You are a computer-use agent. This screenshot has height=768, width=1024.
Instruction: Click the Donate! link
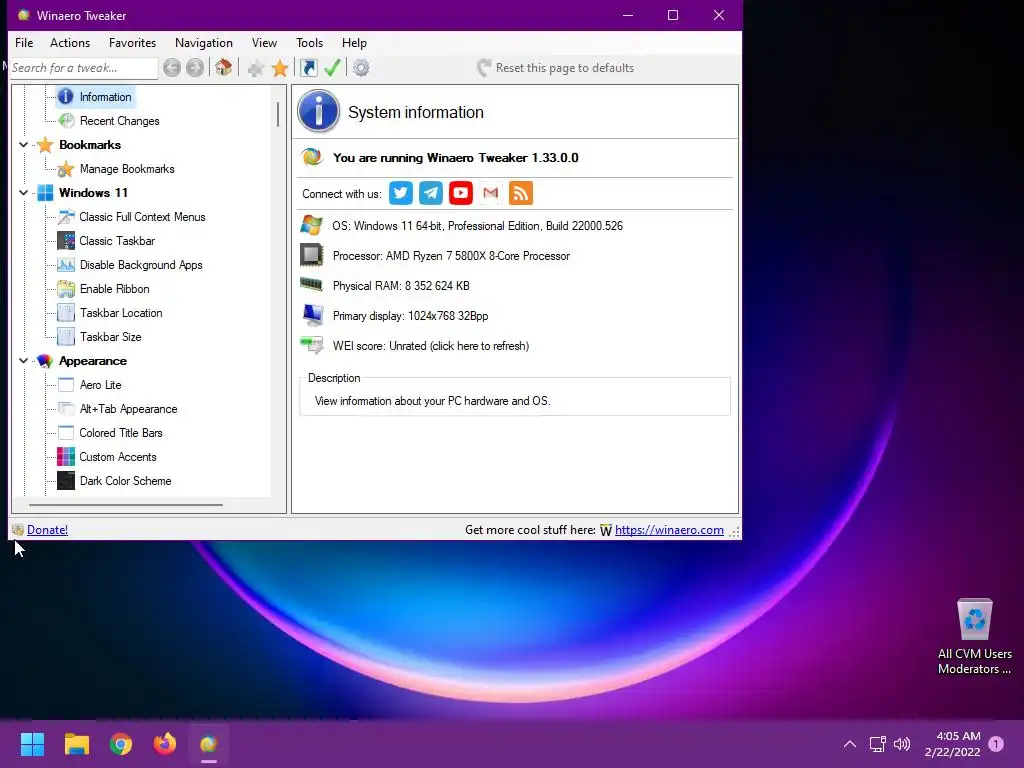48,530
